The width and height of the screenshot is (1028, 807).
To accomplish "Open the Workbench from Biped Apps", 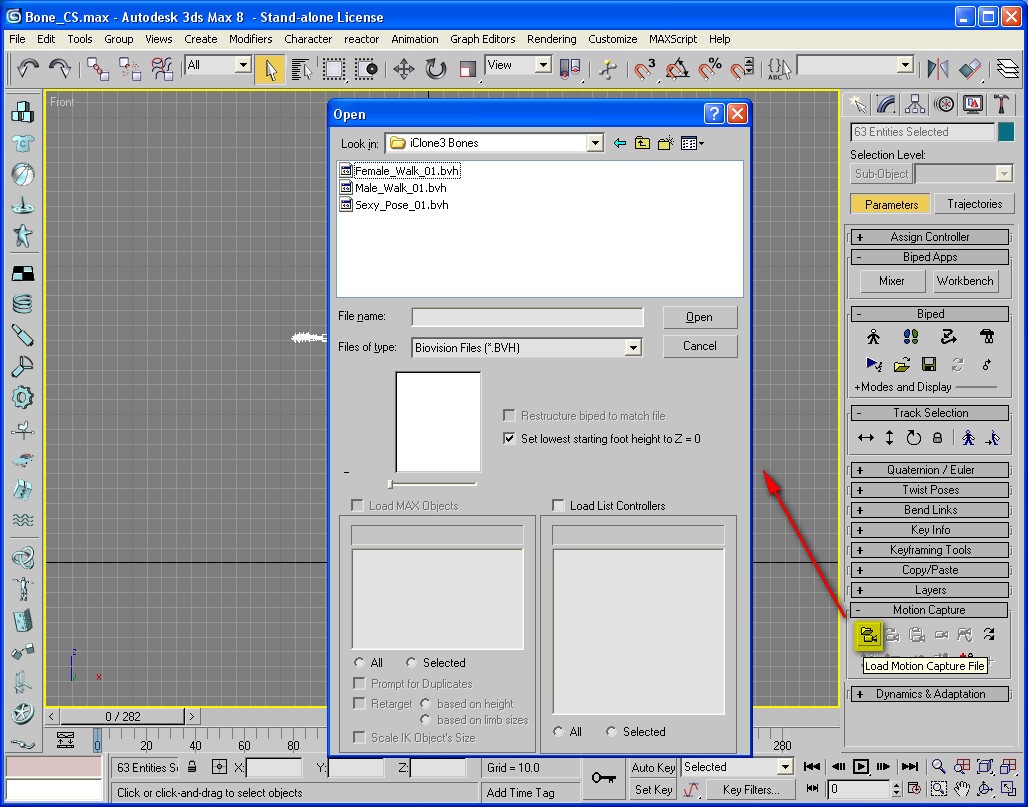I will tap(963, 281).
